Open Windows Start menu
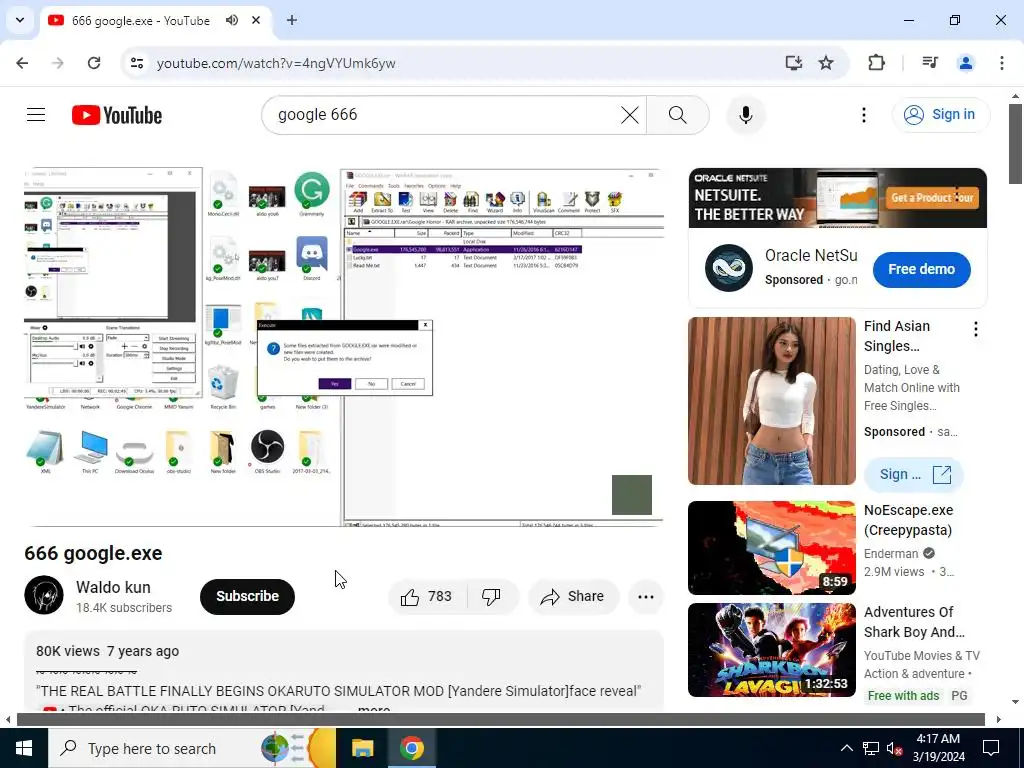 pos(24,748)
